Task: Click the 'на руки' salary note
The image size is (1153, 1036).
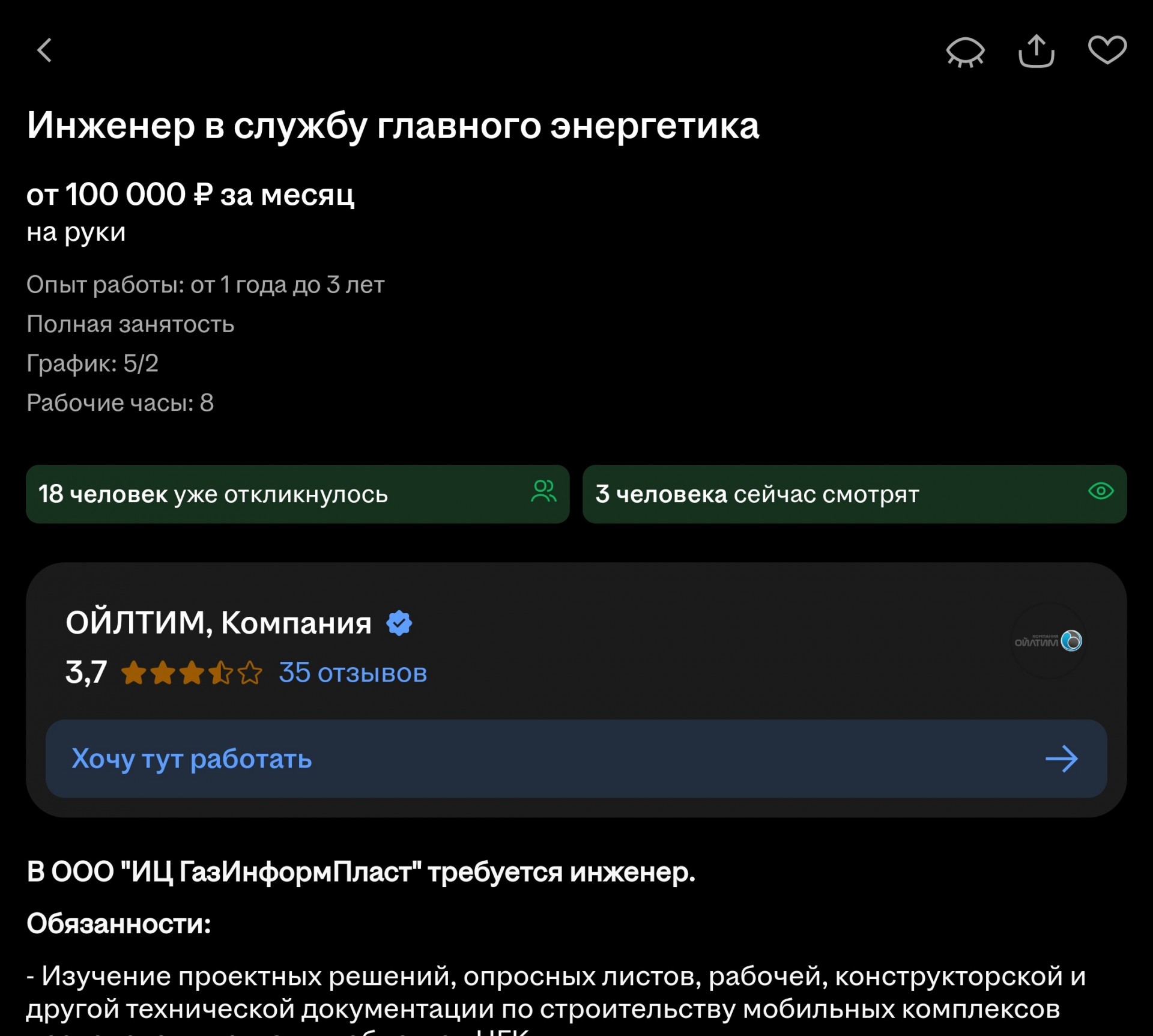Action: click(x=76, y=232)
